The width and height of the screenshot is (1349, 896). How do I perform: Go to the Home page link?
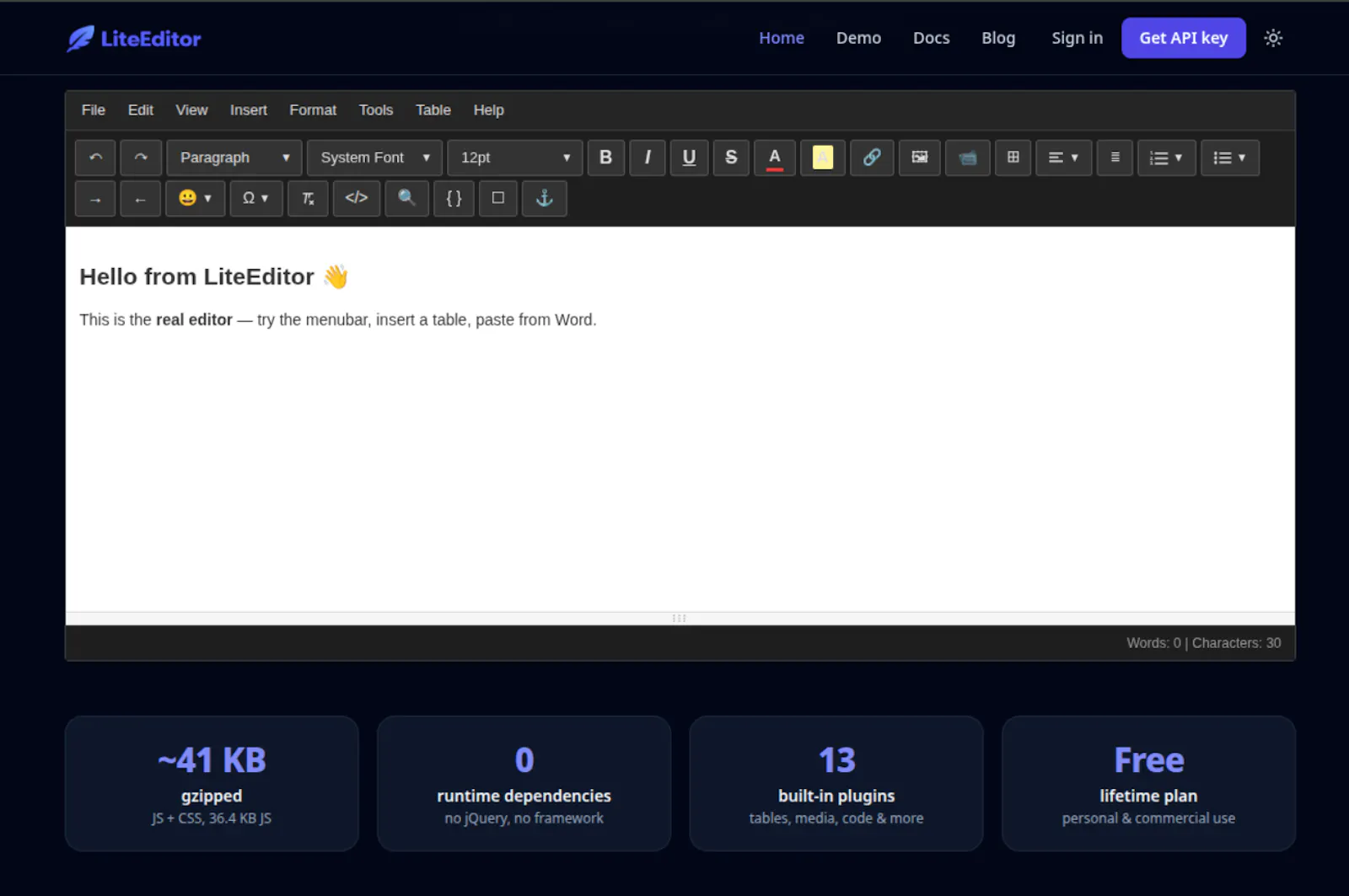tap(782, 38)
